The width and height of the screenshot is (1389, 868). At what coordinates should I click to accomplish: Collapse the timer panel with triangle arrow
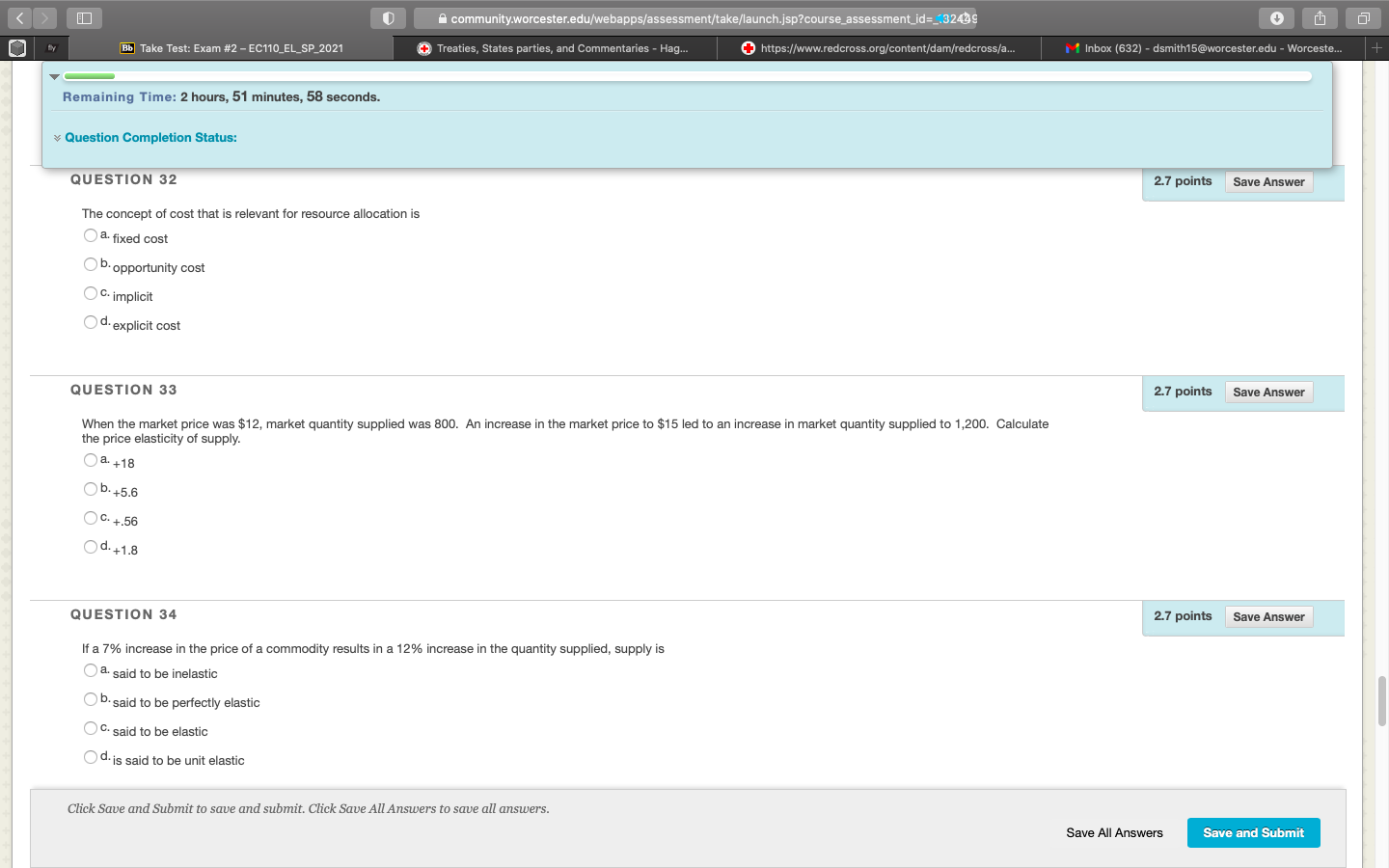55,76
